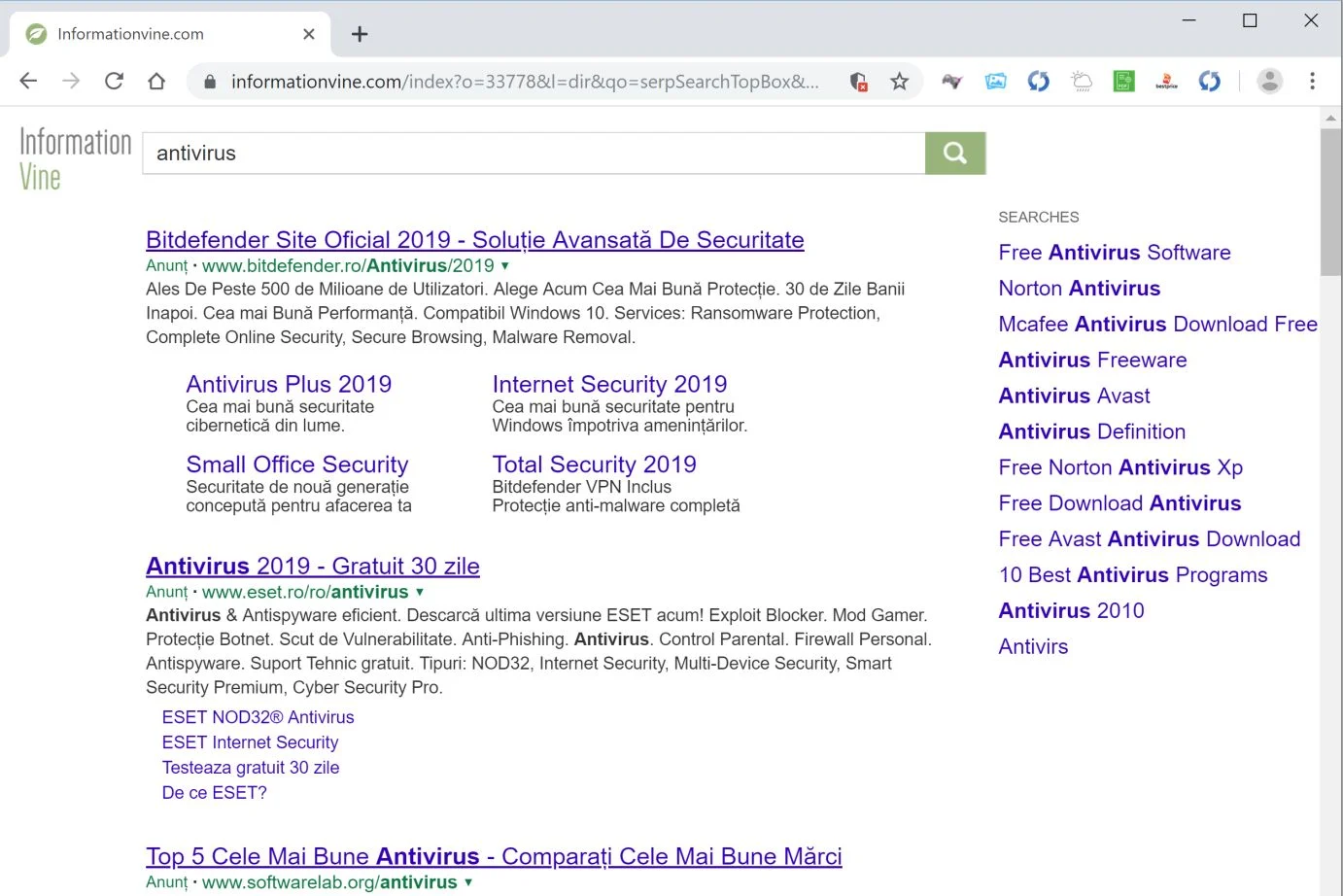Open Small Office Security sublink
1343x896 pixels.
(297, 465)
